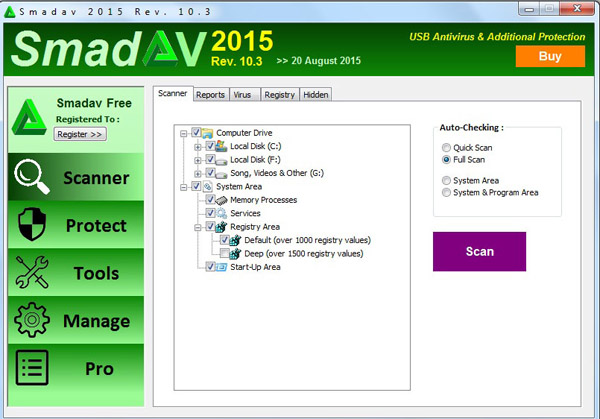
Task: Uncheck the Local Disk (F:) checkbox
Action: click(210, 159)
